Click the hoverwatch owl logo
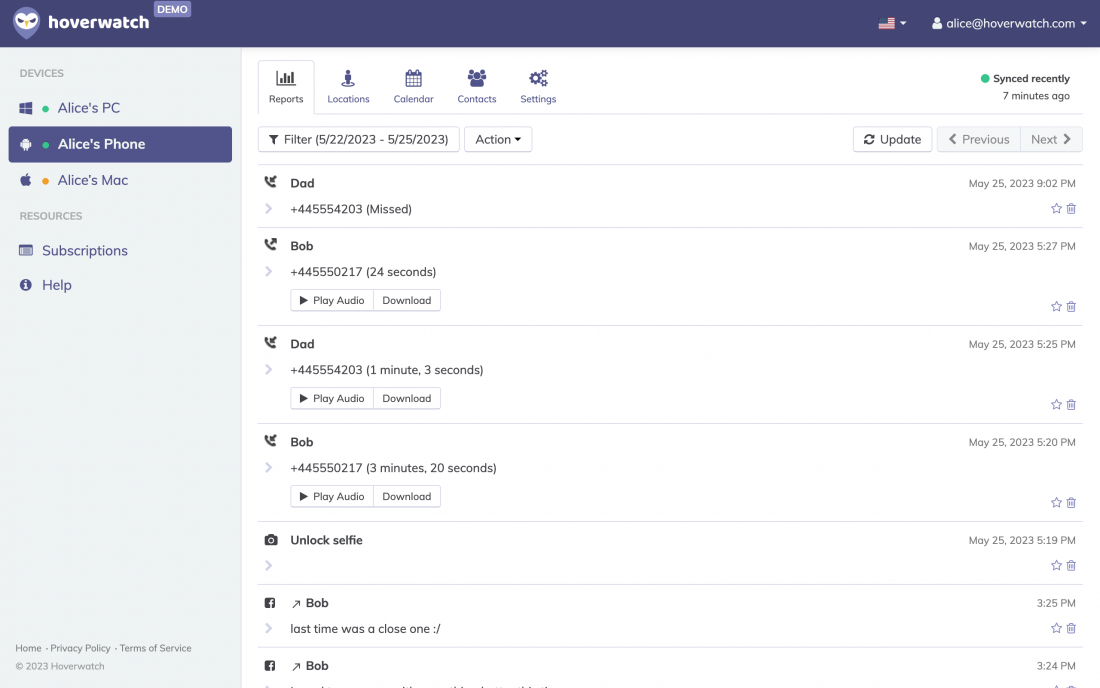Viewport: 1100px width, 688px height. pyautogui.click(x=27, y=22)
